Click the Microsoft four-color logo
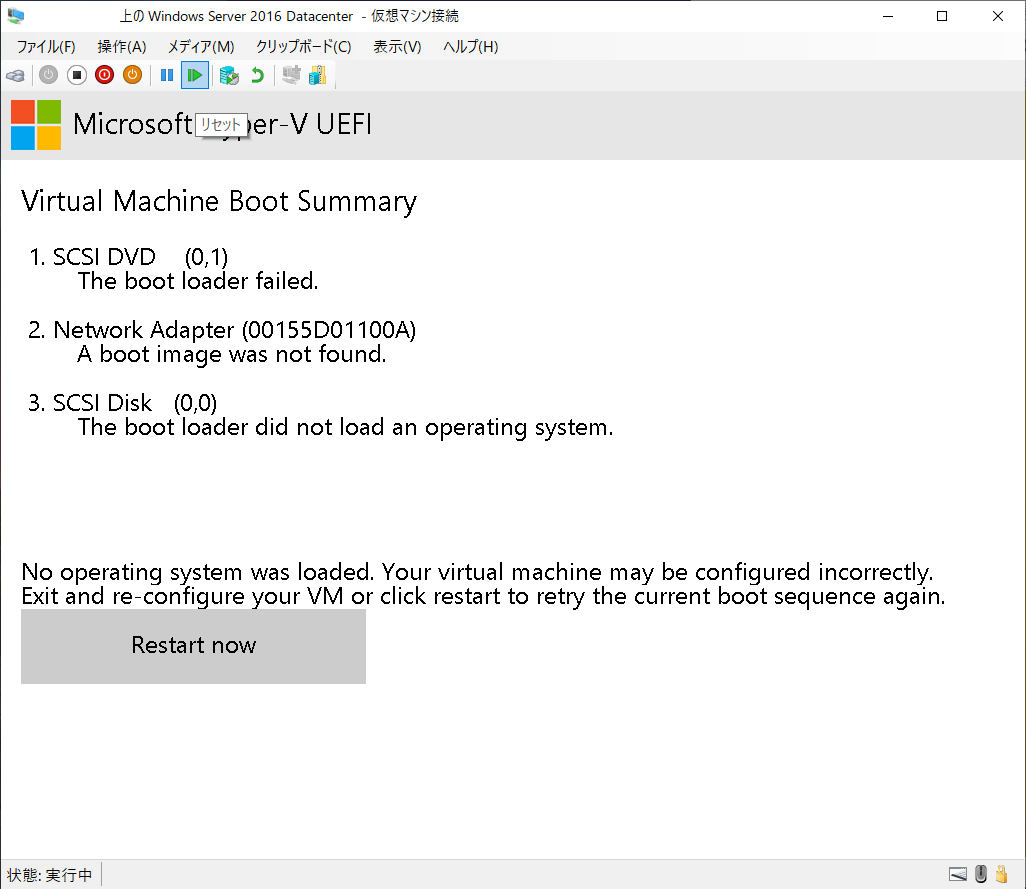 coord(36,125)
